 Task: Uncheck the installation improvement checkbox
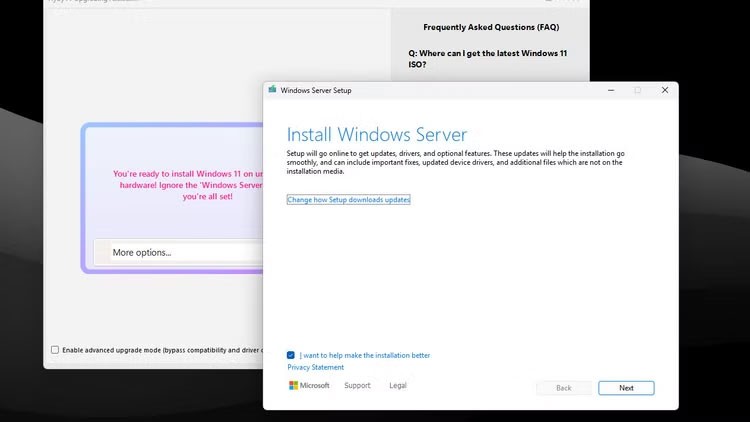click(291, 355)
